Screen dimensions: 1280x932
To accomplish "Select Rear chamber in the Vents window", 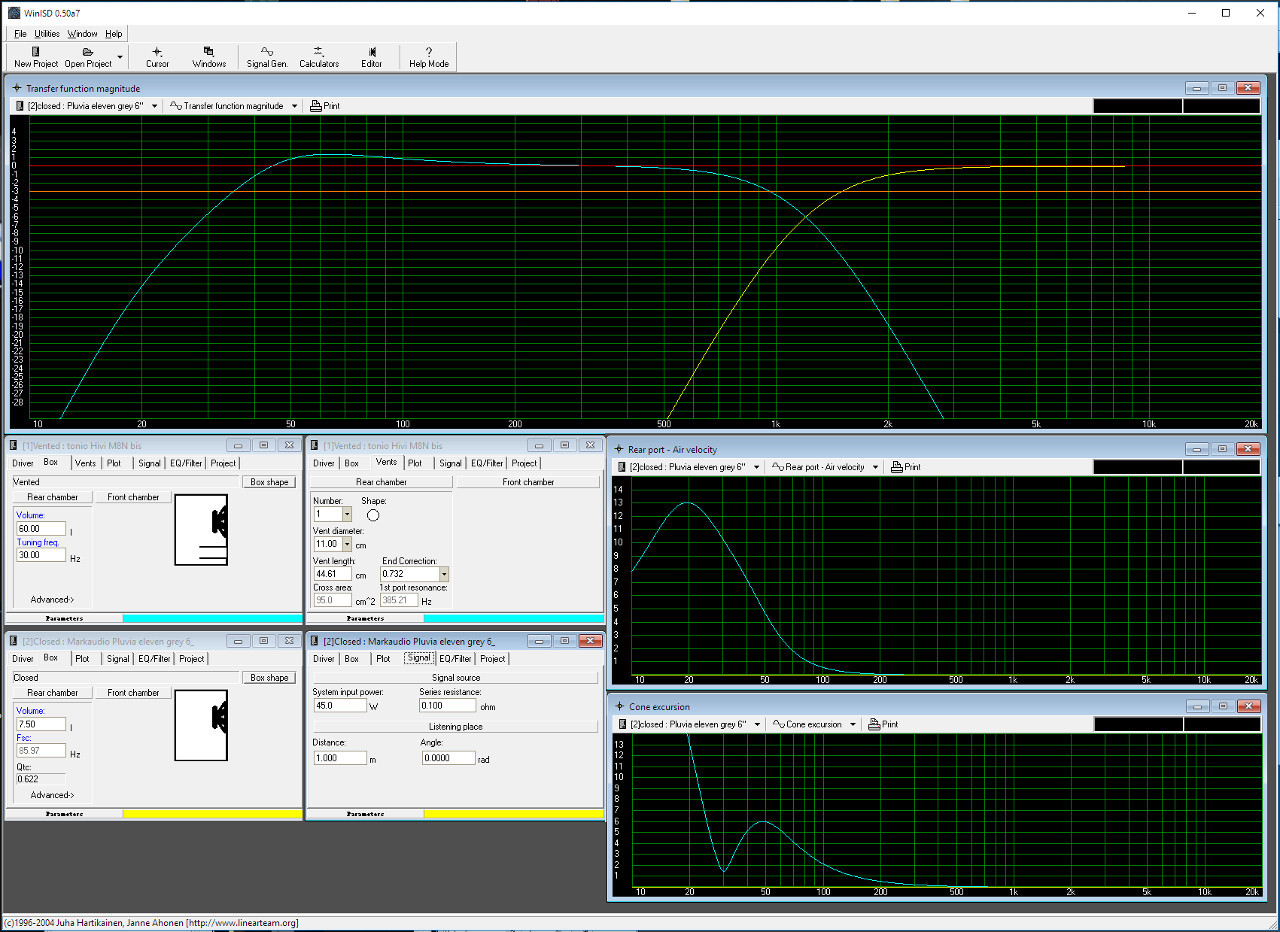I will [381, 482].
